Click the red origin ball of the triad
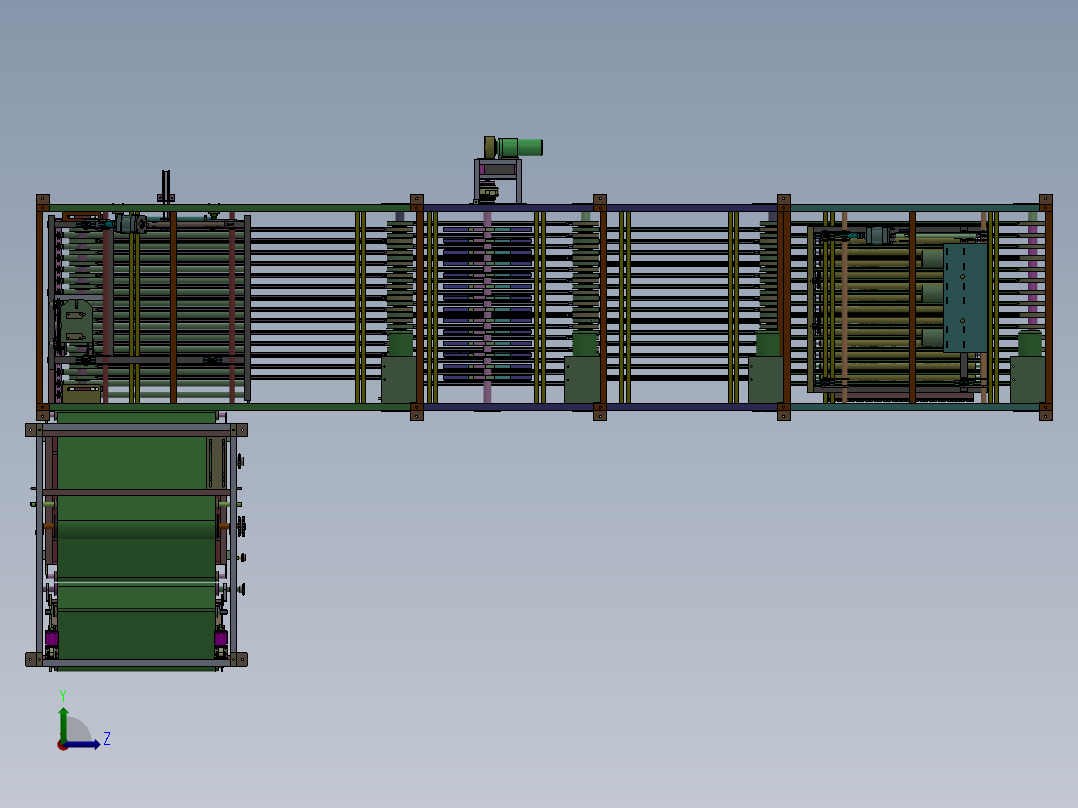1078x808 pixels. click(x=62, y=746)
